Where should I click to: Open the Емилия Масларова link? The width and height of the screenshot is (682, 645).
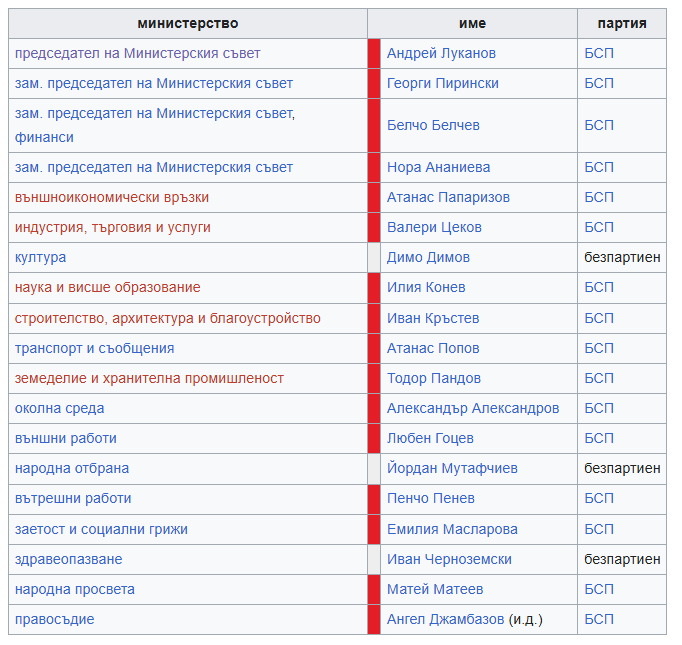[x=452, y=529]
